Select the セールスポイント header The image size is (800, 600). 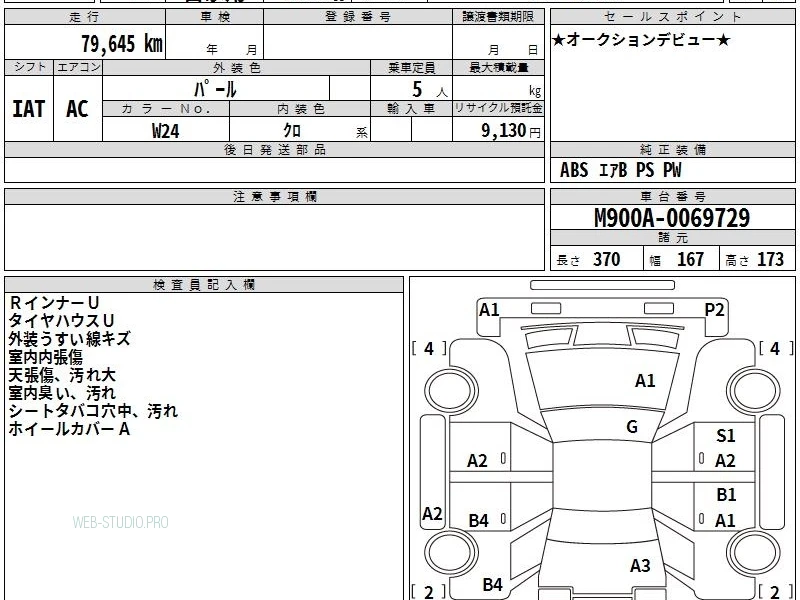(672, 17)
